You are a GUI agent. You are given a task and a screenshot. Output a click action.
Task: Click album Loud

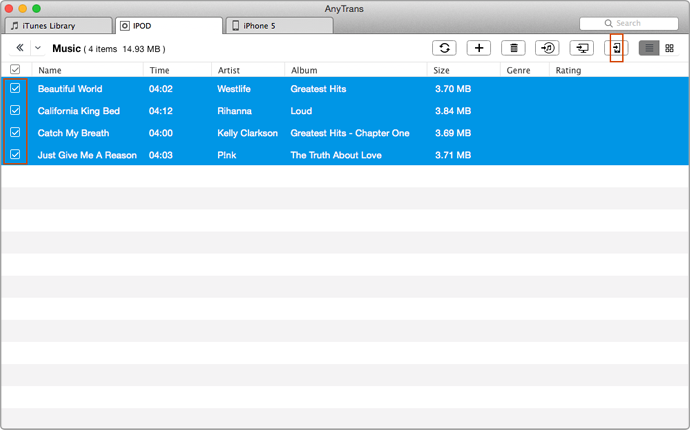click(x=301, y=111)
